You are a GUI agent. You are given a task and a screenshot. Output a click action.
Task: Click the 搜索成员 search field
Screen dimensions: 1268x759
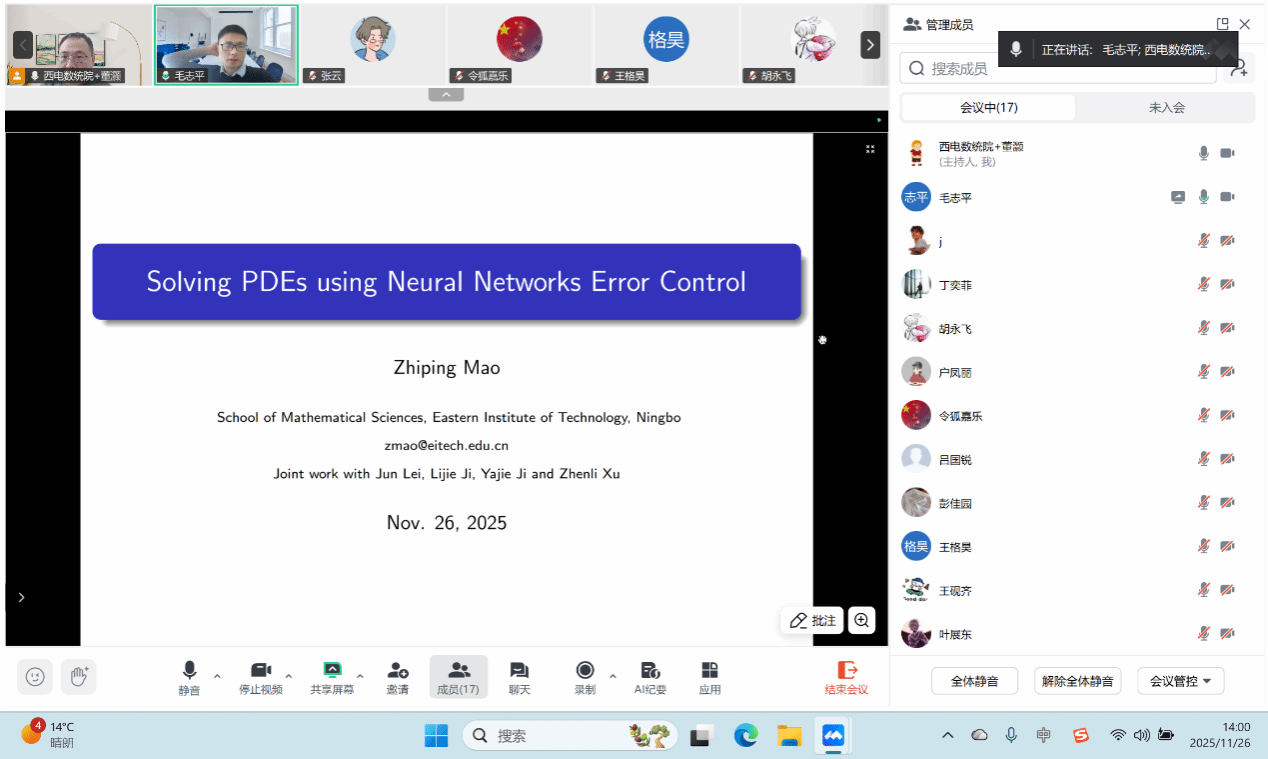(1060, 68)
